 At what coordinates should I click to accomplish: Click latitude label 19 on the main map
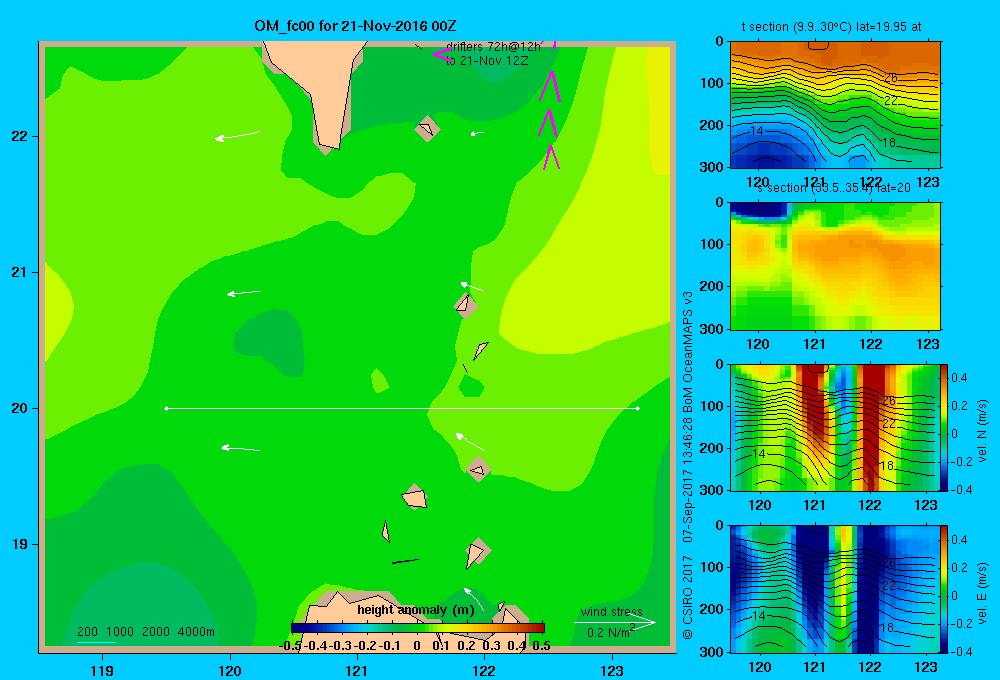pyautogui.click(x=19, y=544)
